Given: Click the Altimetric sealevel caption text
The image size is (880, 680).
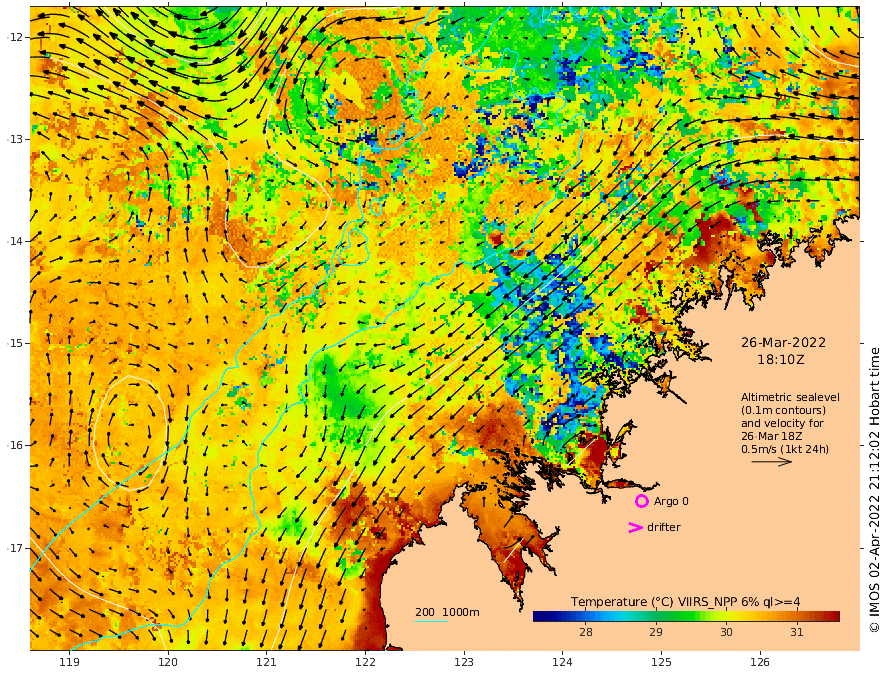Looking at the screenshot, I should pyautogui.click(x=790, y=397).
